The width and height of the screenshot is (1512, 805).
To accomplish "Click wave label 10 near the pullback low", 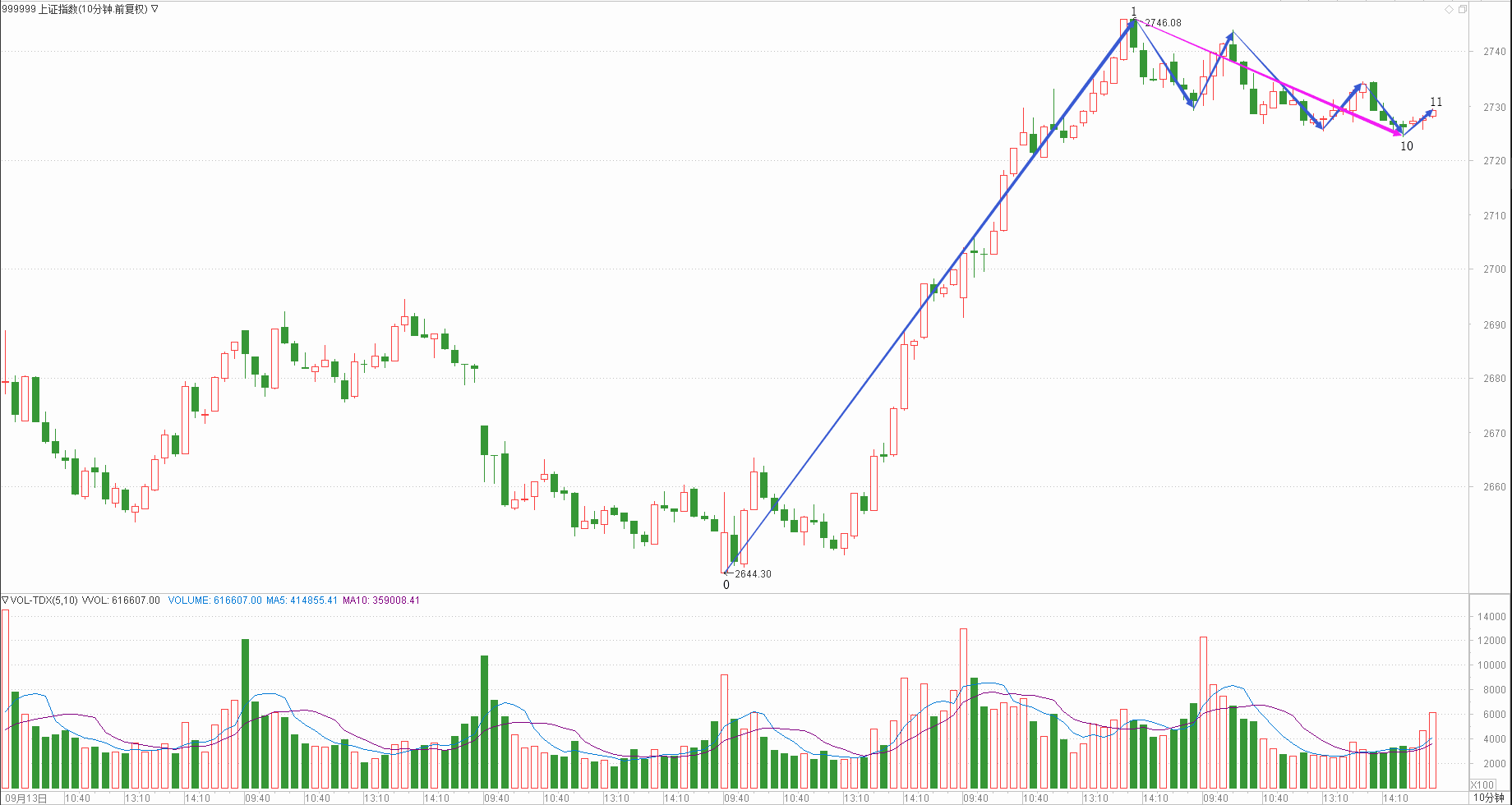I will (1407, 146).
